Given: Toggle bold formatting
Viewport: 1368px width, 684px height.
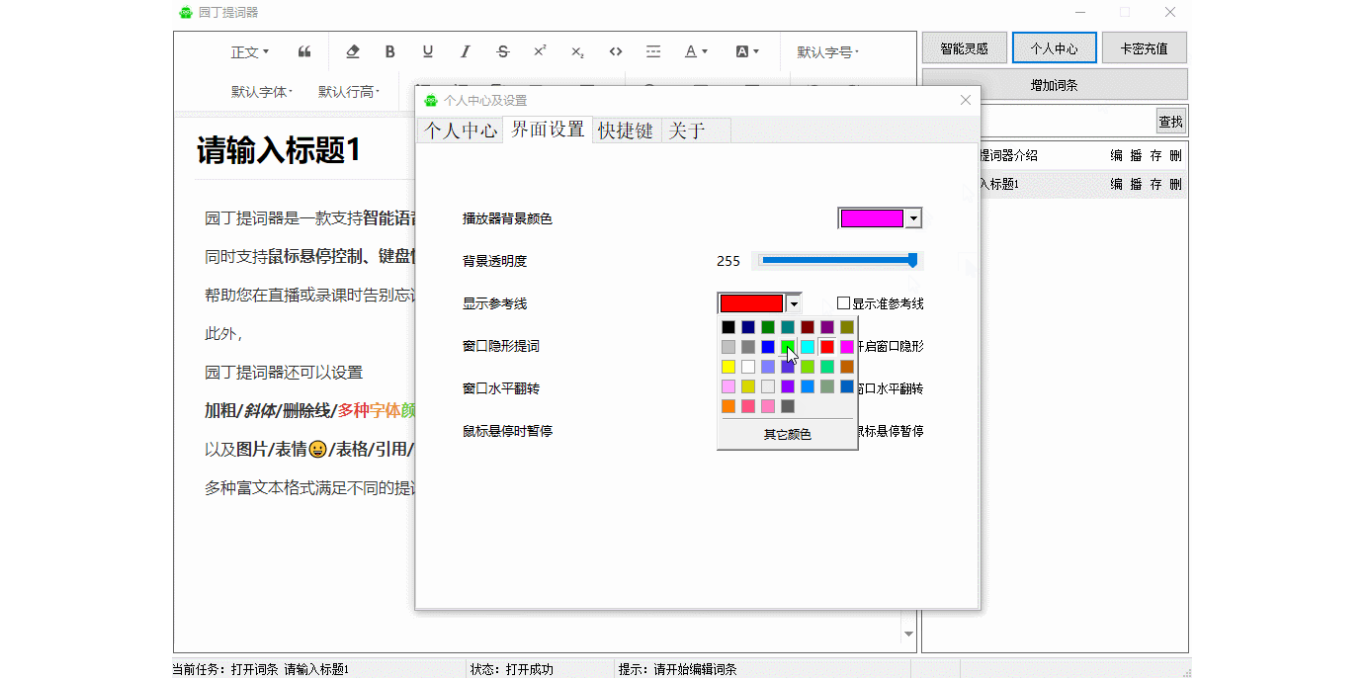Looking at the screenshot, I should tap(390, 52).
